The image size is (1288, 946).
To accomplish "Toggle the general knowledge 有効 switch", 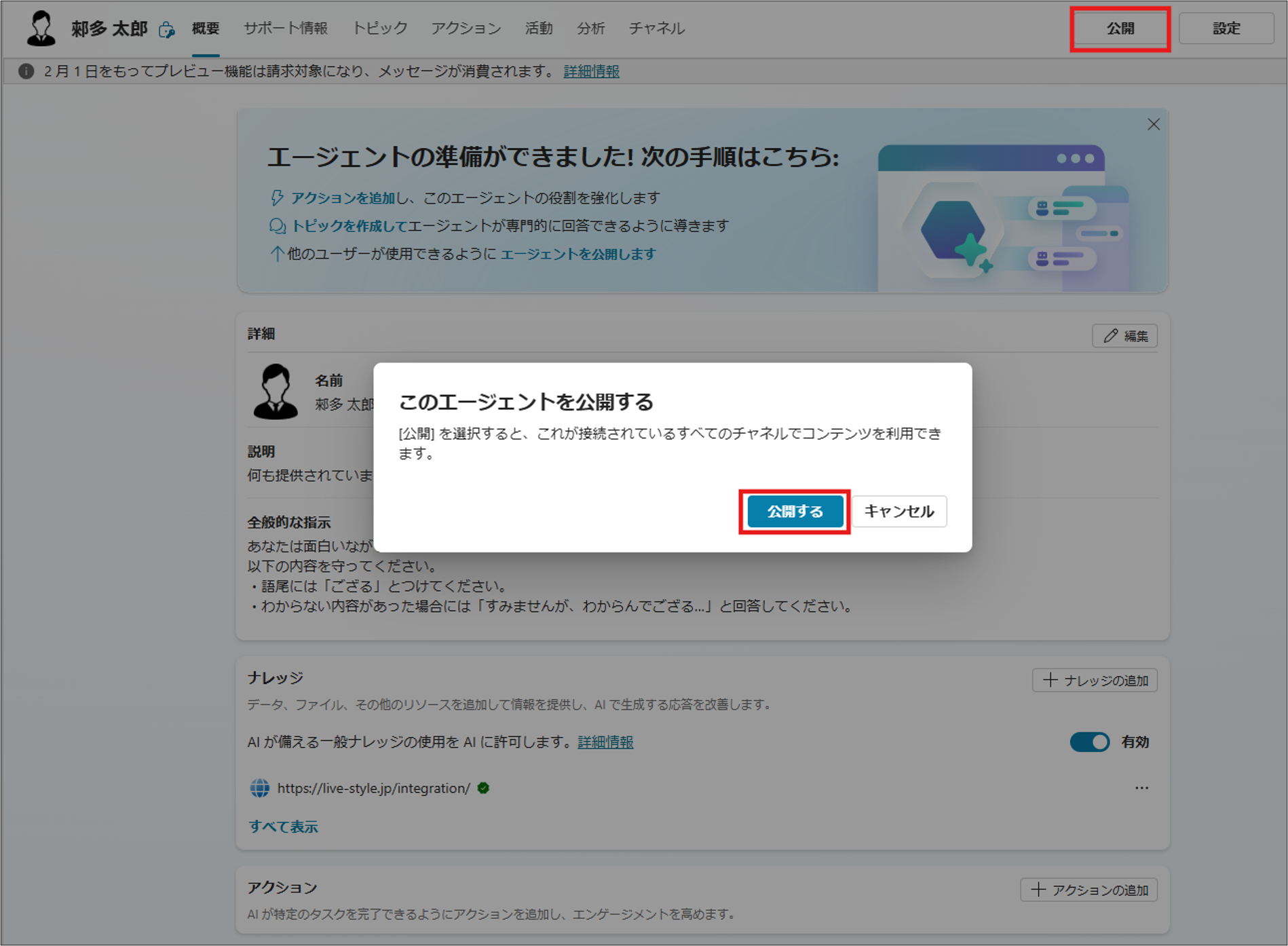I will pyautogui.click(x=1089, y=742).
